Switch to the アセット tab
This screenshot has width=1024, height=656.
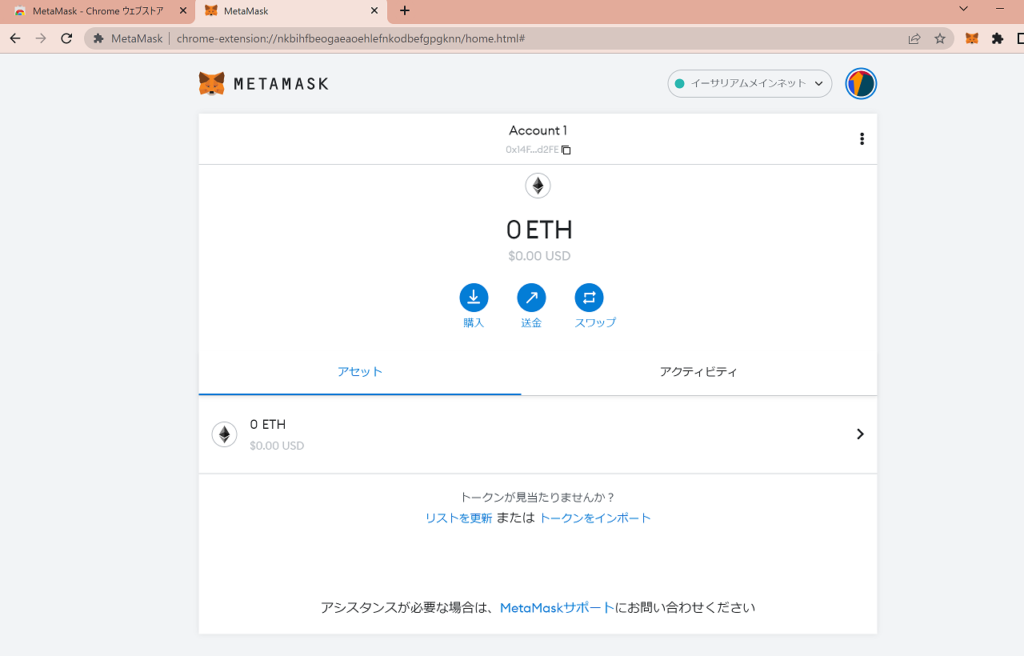coord(360,372)
